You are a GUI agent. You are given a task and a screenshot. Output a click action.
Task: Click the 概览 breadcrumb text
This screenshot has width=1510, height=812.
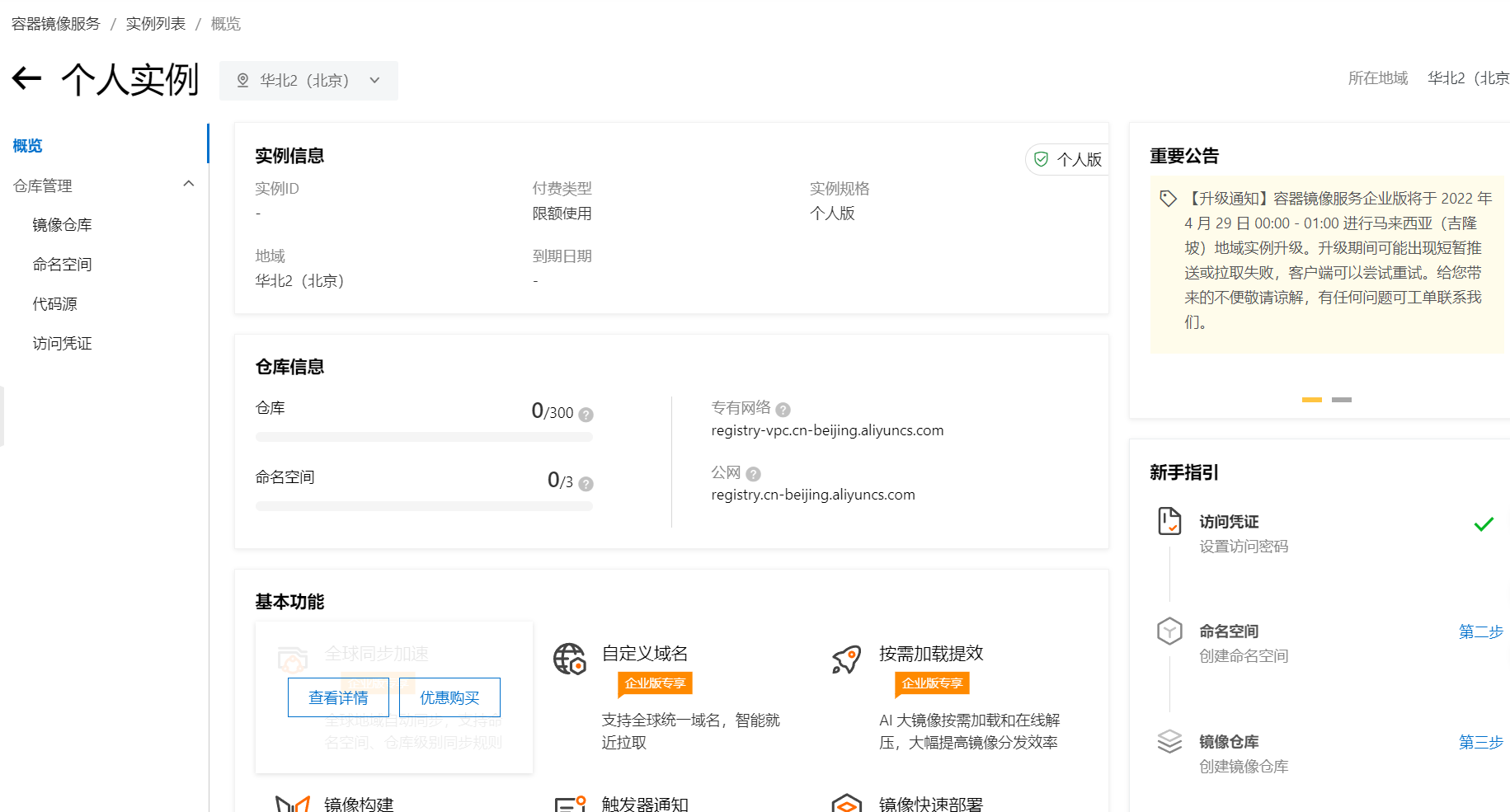pos(226,24)
